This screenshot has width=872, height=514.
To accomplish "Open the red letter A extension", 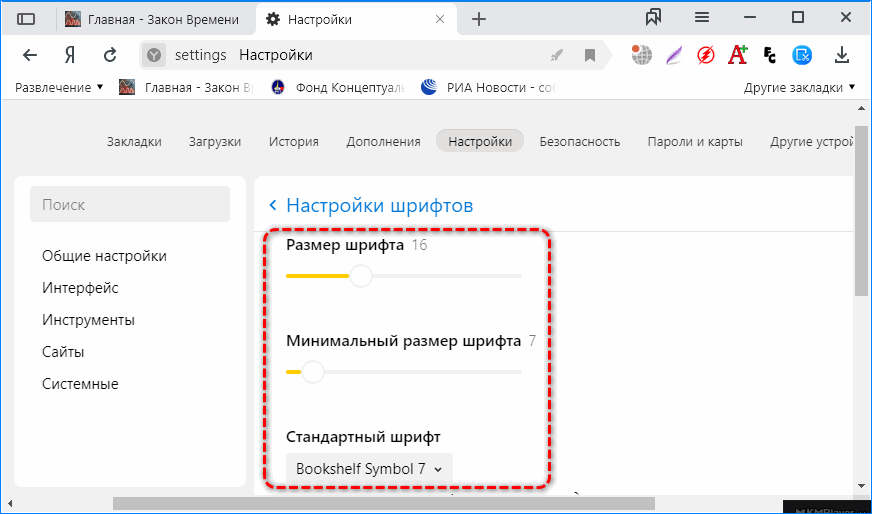I will tap(737, 55).
